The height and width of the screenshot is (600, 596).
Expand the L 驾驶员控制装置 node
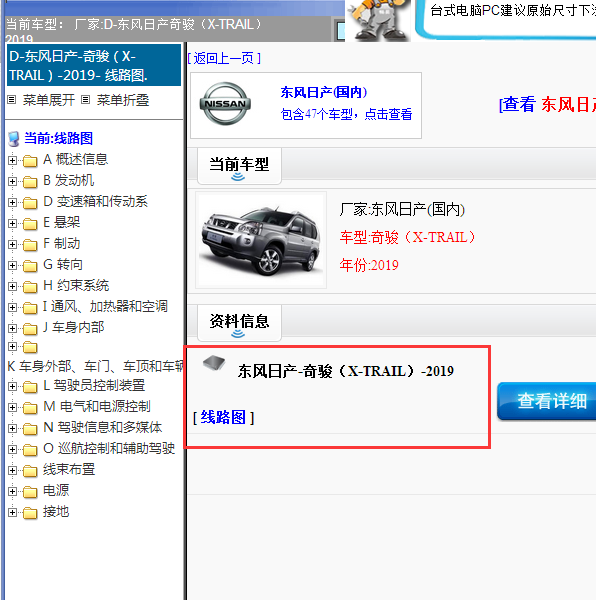(x=12, y=386)
